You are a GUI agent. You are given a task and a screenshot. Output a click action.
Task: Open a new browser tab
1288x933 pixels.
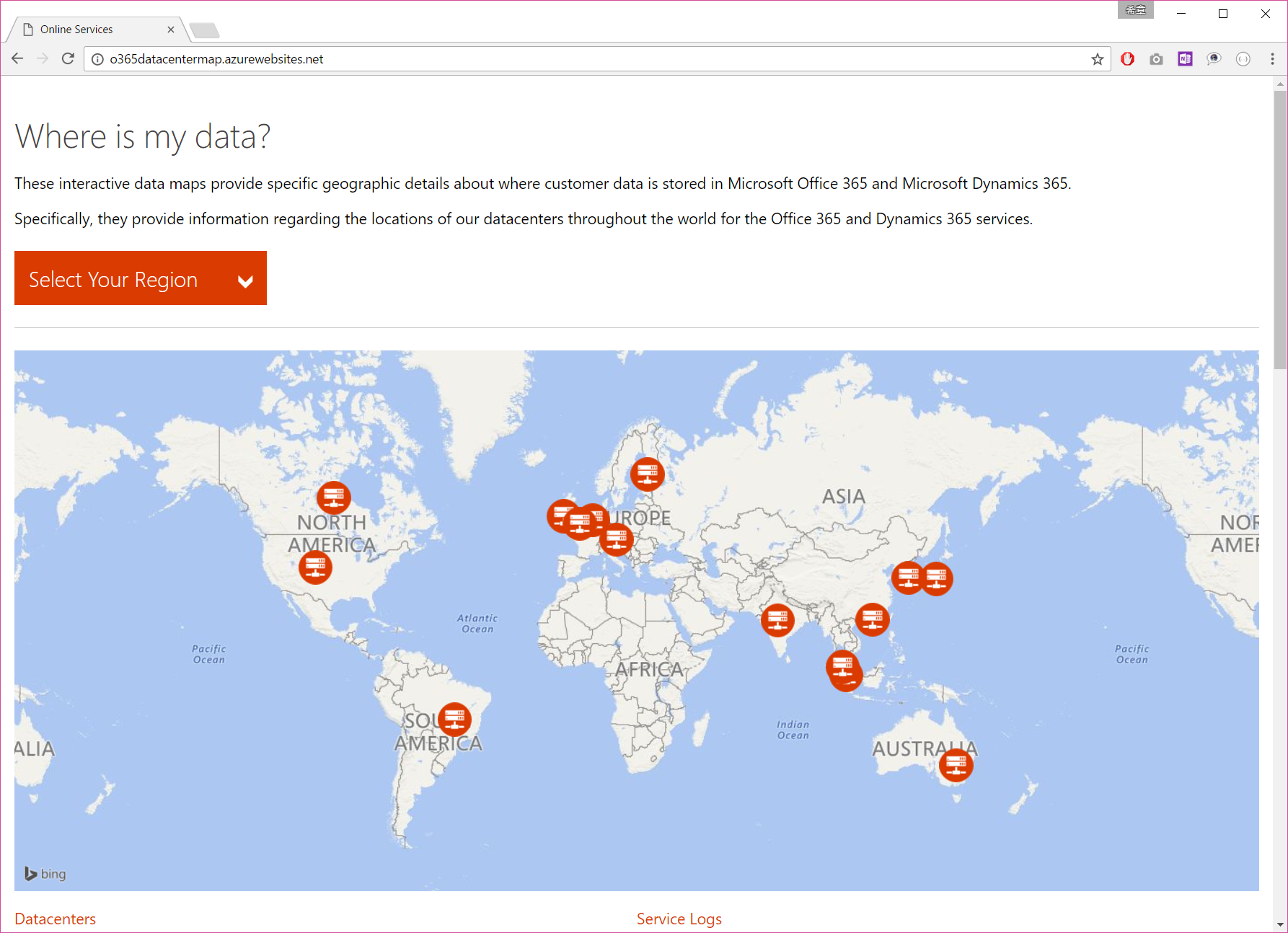coord(205,30)
